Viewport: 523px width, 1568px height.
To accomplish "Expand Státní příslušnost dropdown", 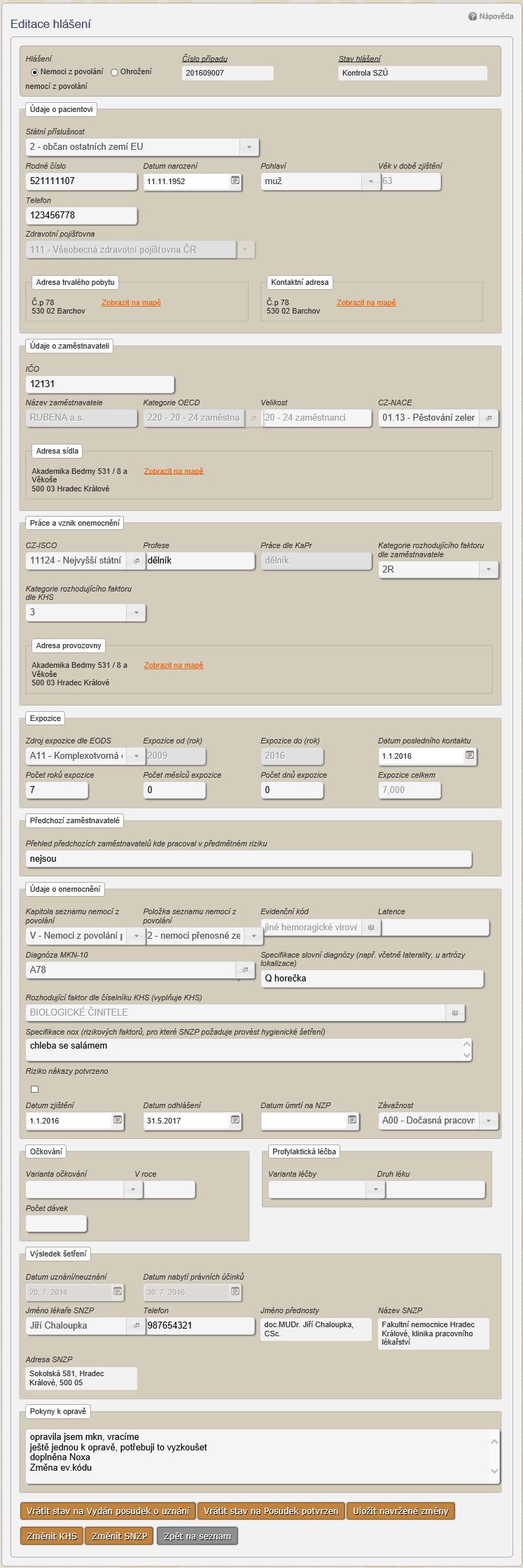I will [x=249, y=147].
